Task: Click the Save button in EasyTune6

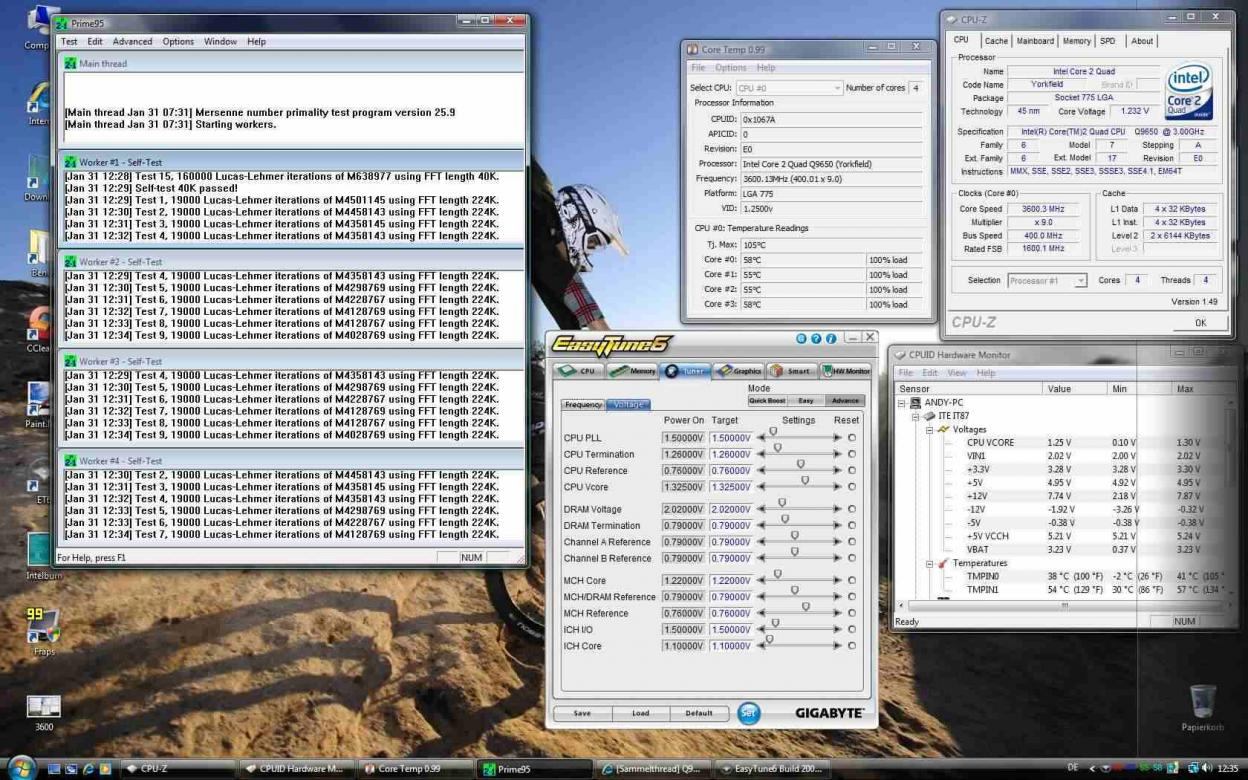Action: click(582, 713)
